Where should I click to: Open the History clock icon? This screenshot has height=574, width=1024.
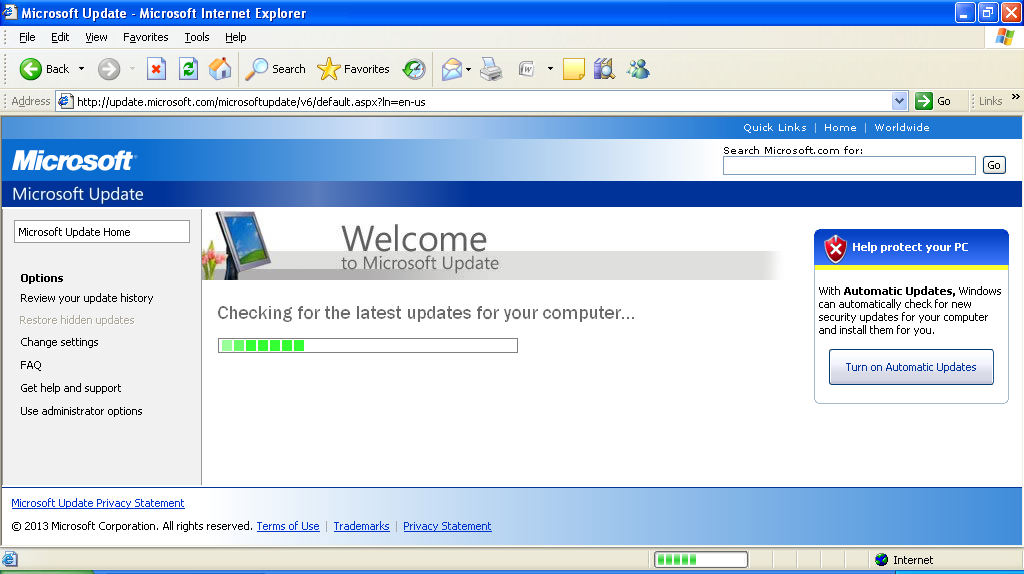click(x=414, y=69)
